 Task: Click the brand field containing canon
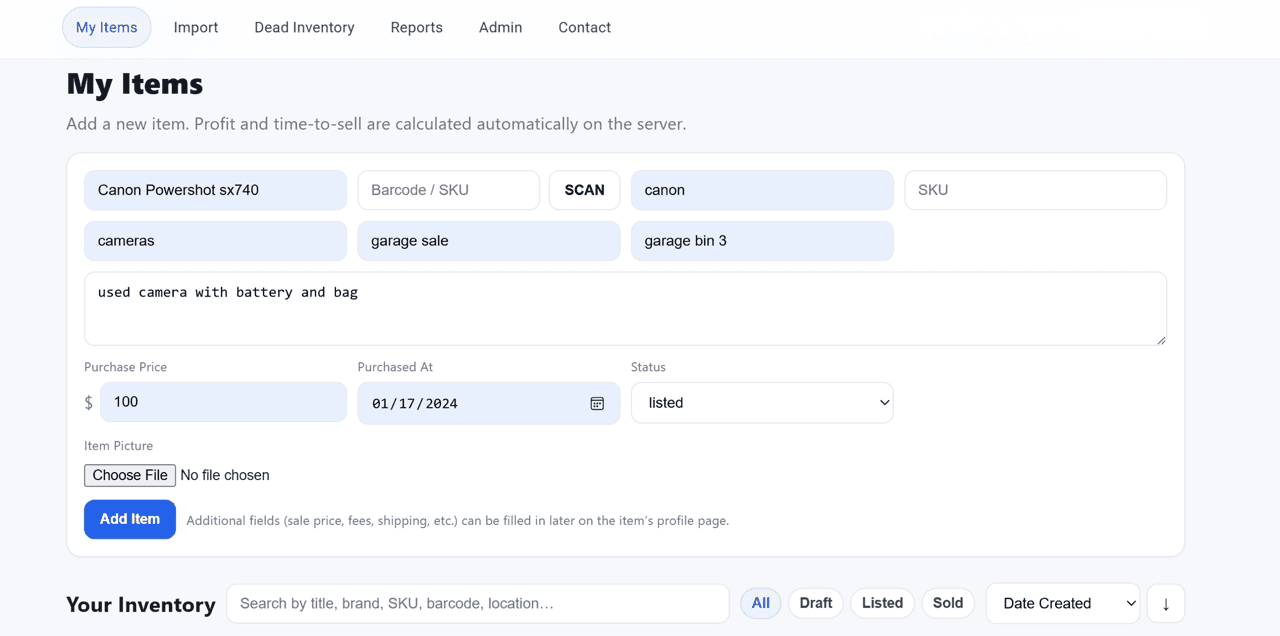pyautogui.click(x=762, y=189)
